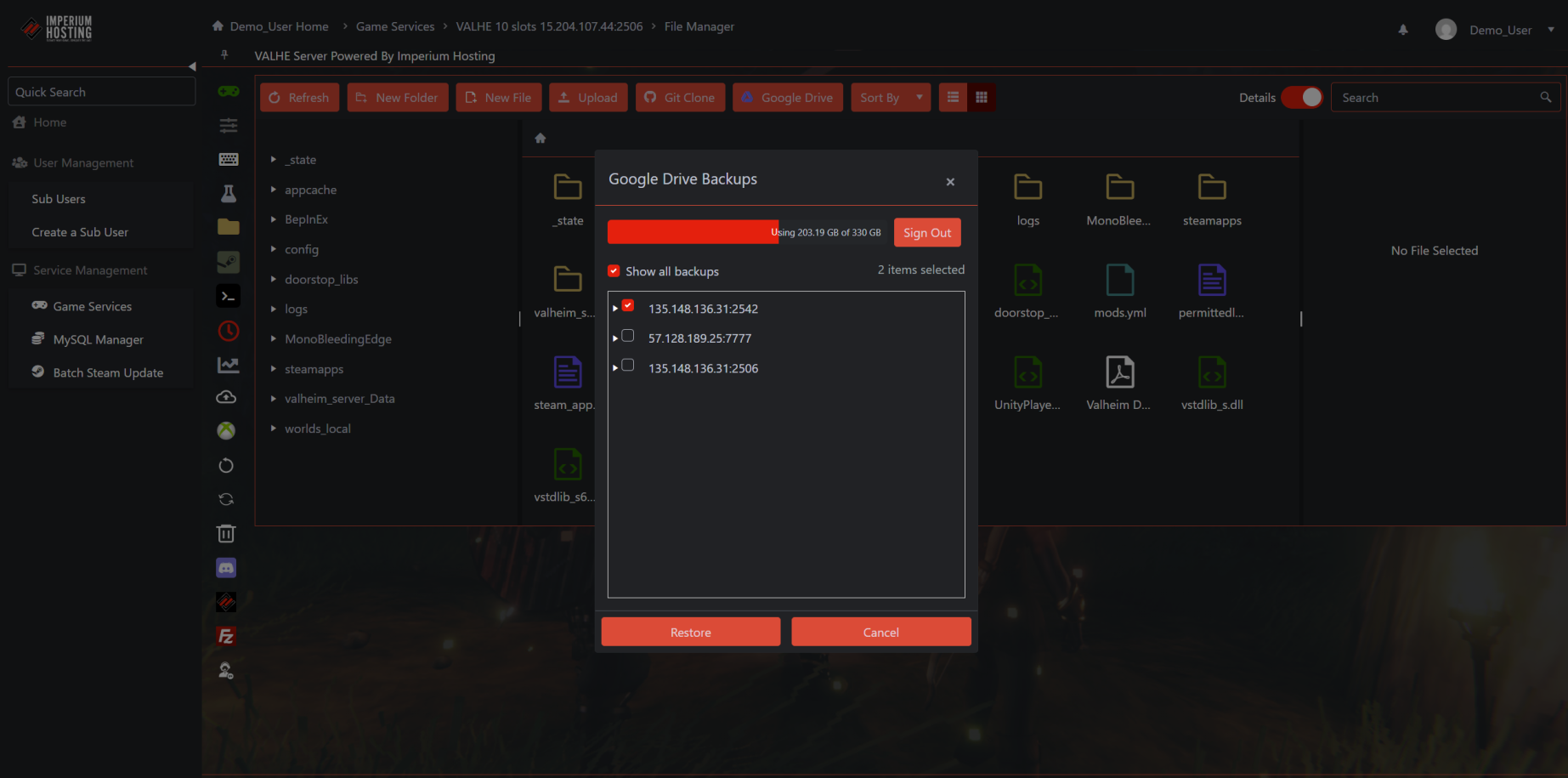Check the 57.128.189.25:7777 backup checkbox

point(628,336)
